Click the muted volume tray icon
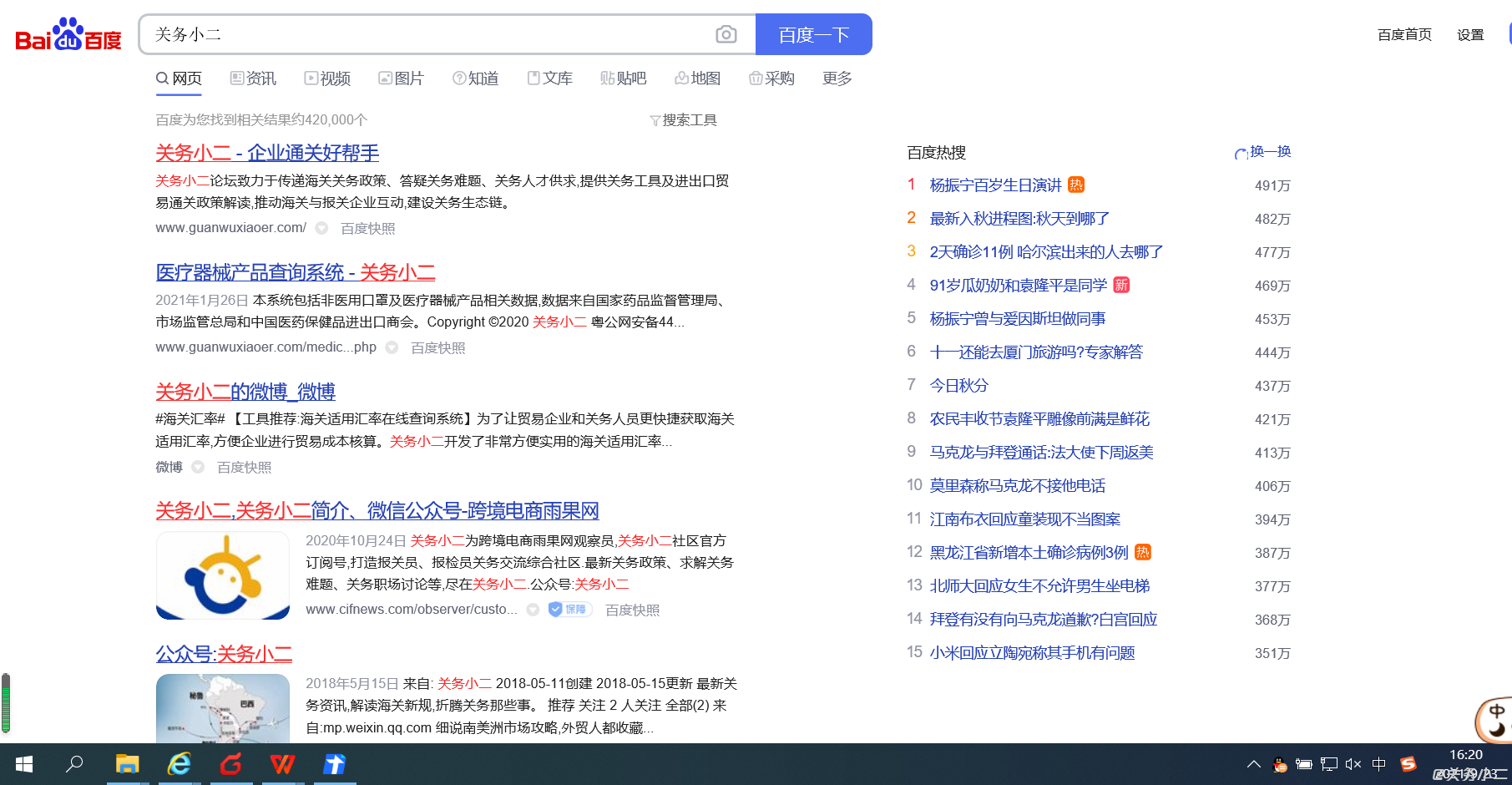This screenshot has height=785, width=1512. [1353, 764]
